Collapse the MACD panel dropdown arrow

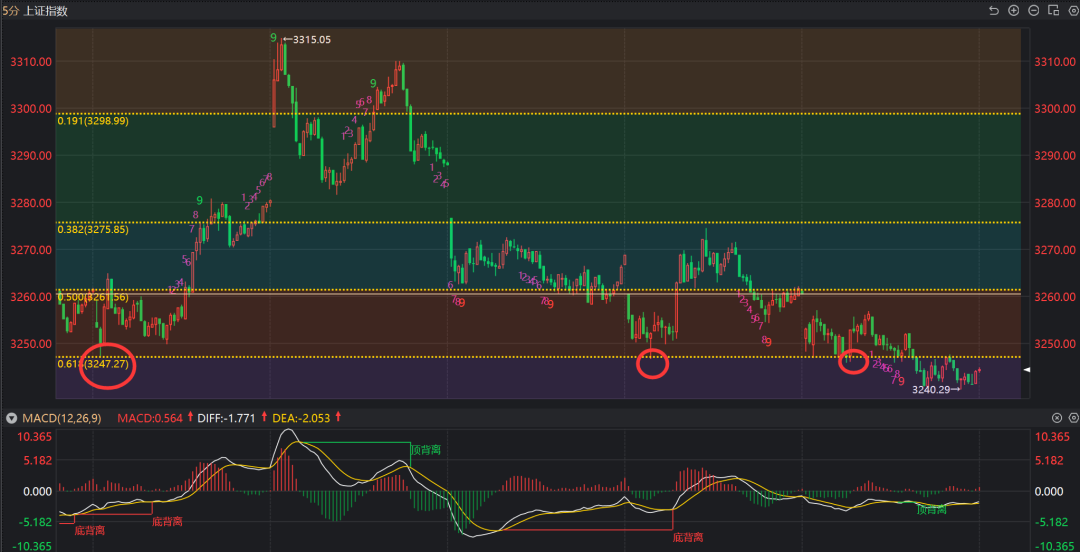[x=11, y=417]
